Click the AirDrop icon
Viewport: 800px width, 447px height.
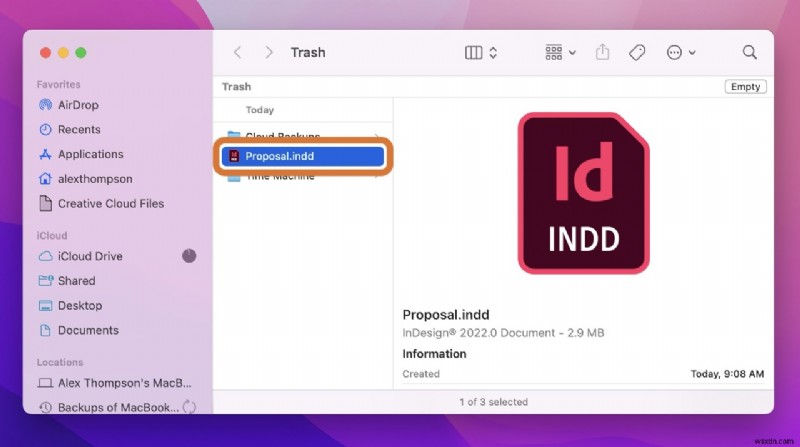coord(45,105)
